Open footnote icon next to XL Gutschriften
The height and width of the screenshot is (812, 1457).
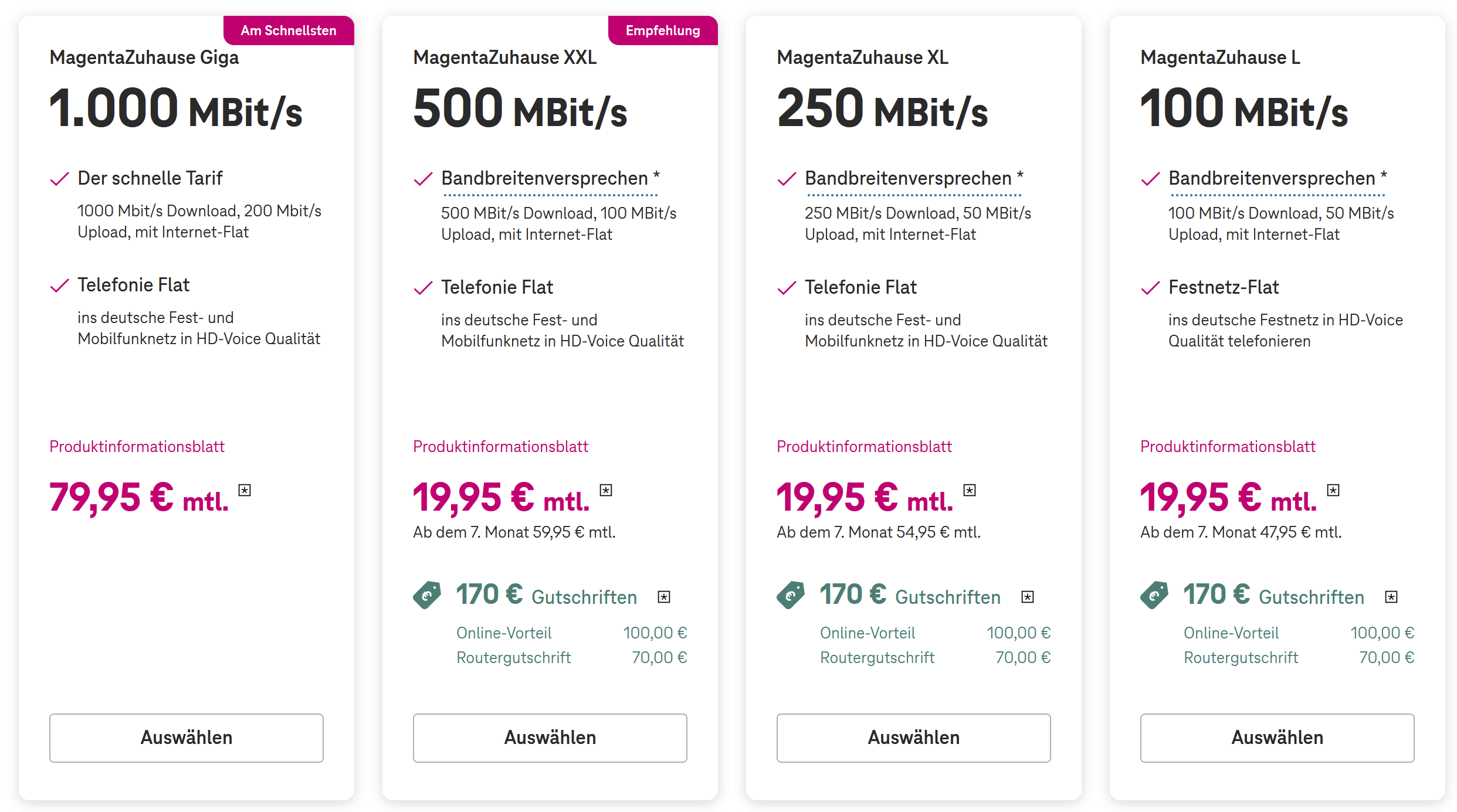[x=1028, y=597]
